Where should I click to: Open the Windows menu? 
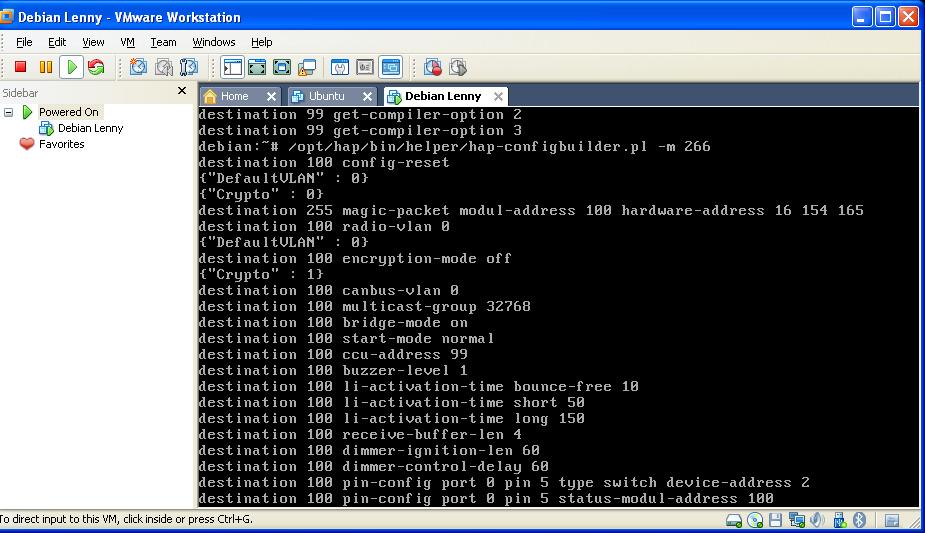point(214,42)
